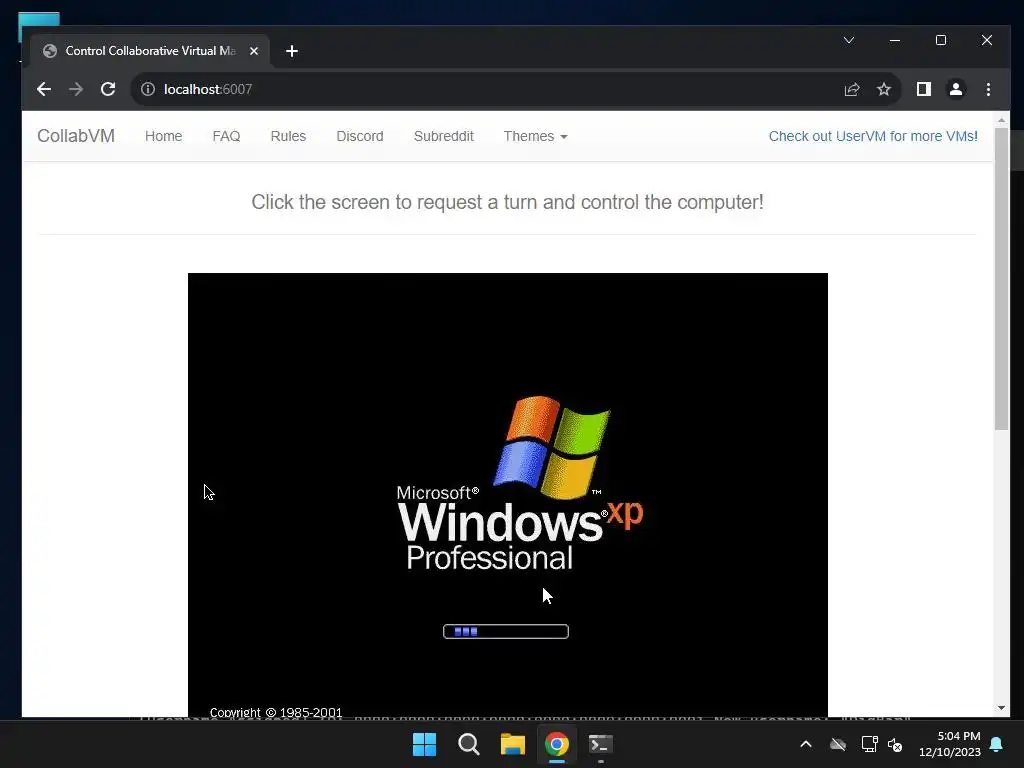1024x768 pixels.
Task: Follow 'Check out UserVM for more VMs!' link
Action: pos(872,136)
